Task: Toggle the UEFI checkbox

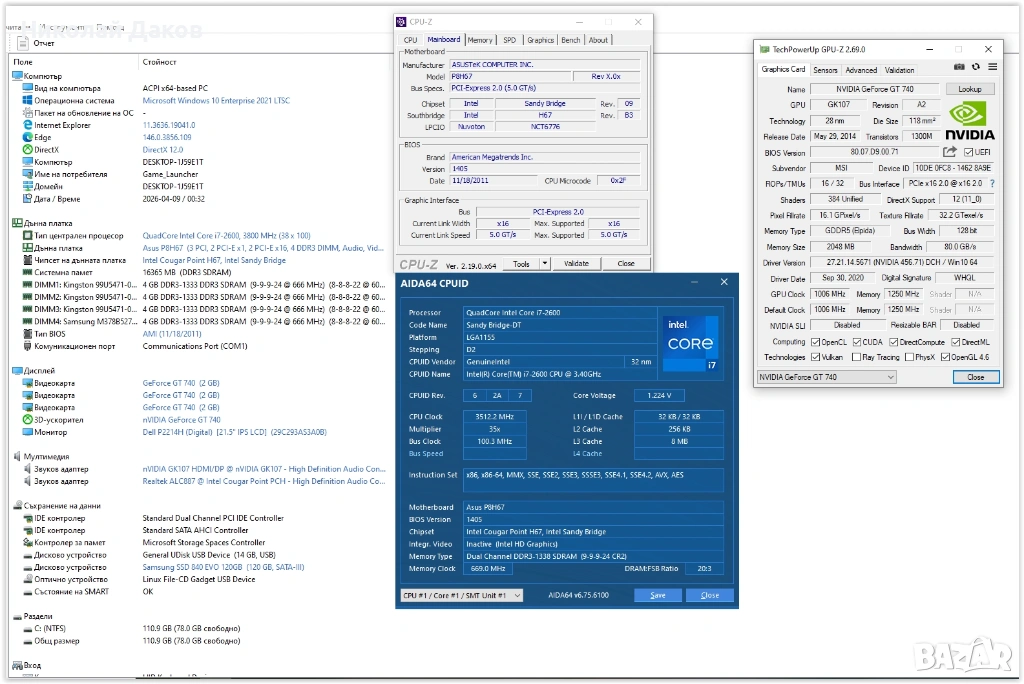Action: click(969, 152)
